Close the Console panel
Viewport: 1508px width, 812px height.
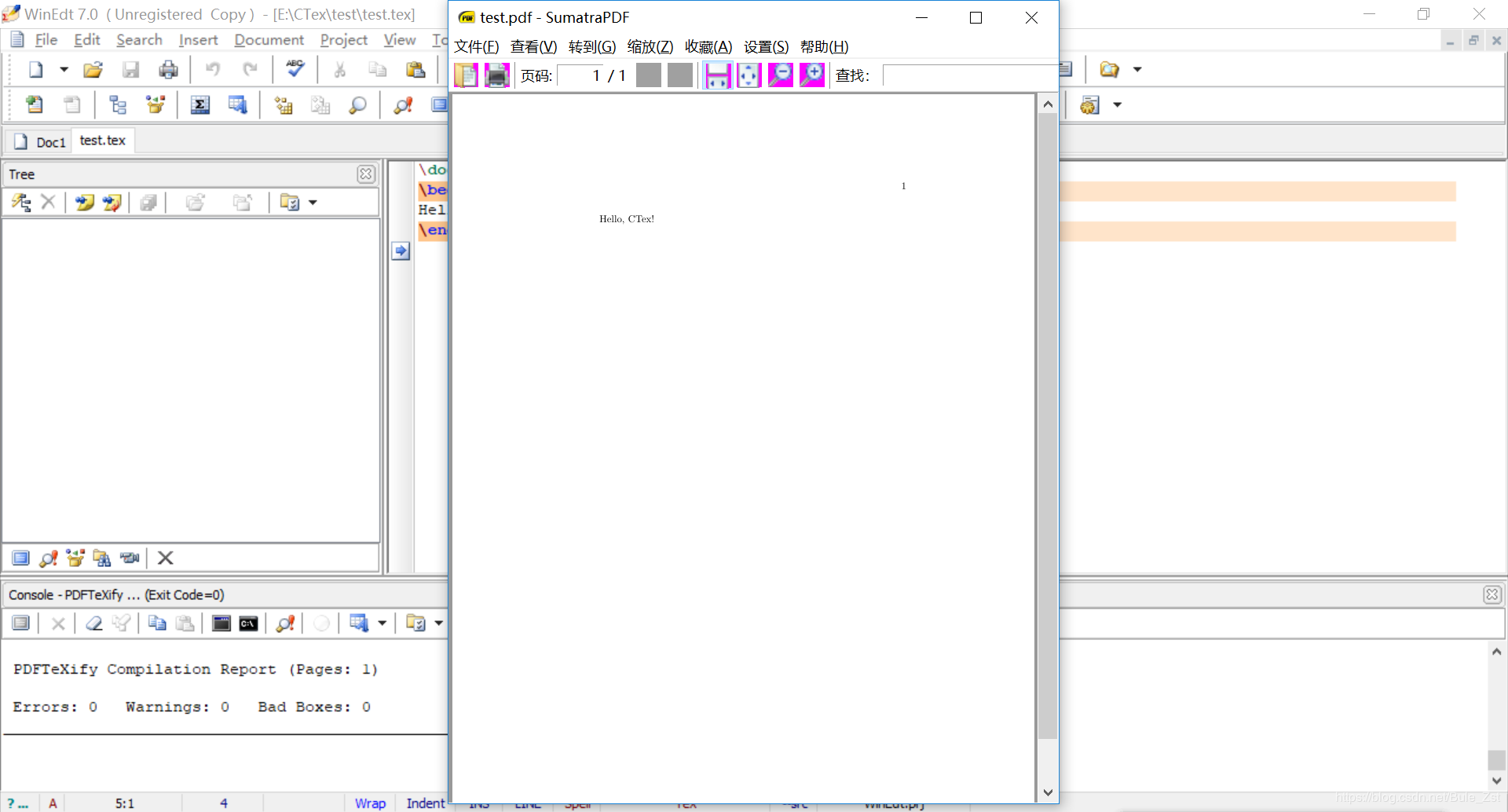[x=1492, y=594]
